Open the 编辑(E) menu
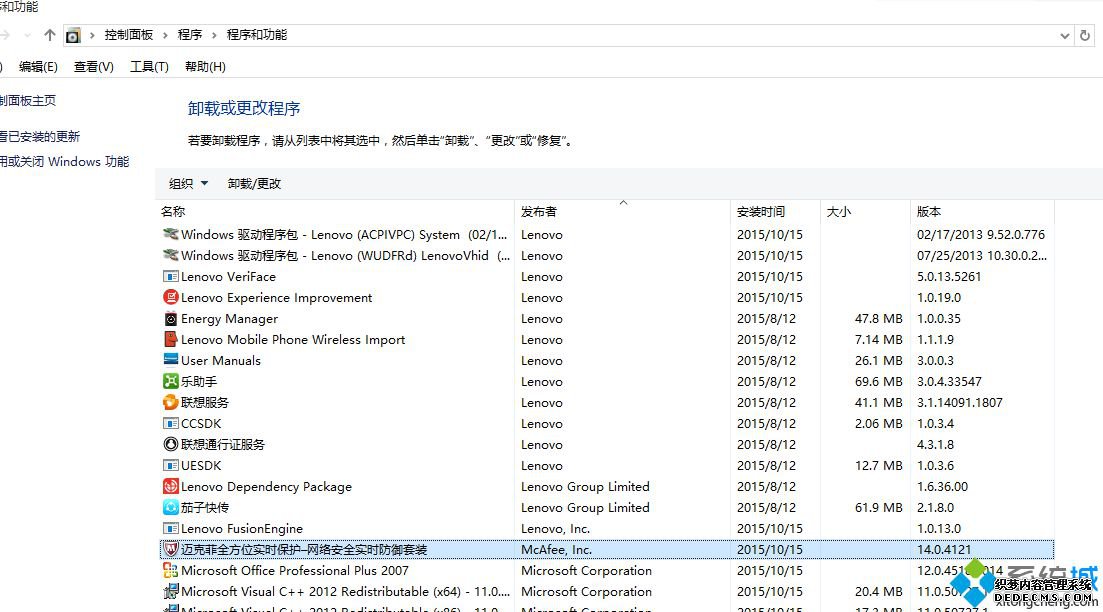This screenshot has width=1103, height=612. (x=38, y=67)
